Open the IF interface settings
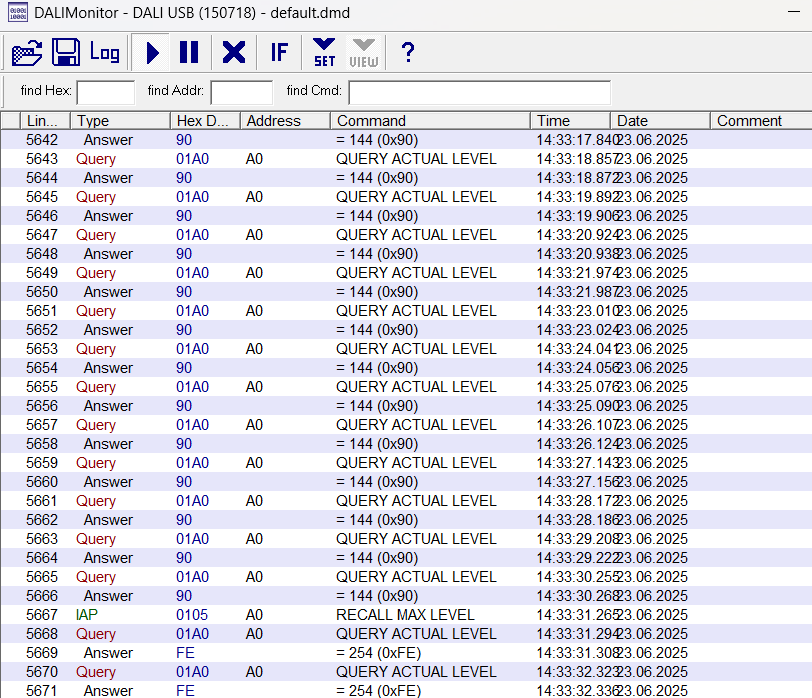This screenshot has width=812, height=698. pyautogui.click(x=279, y=52)
